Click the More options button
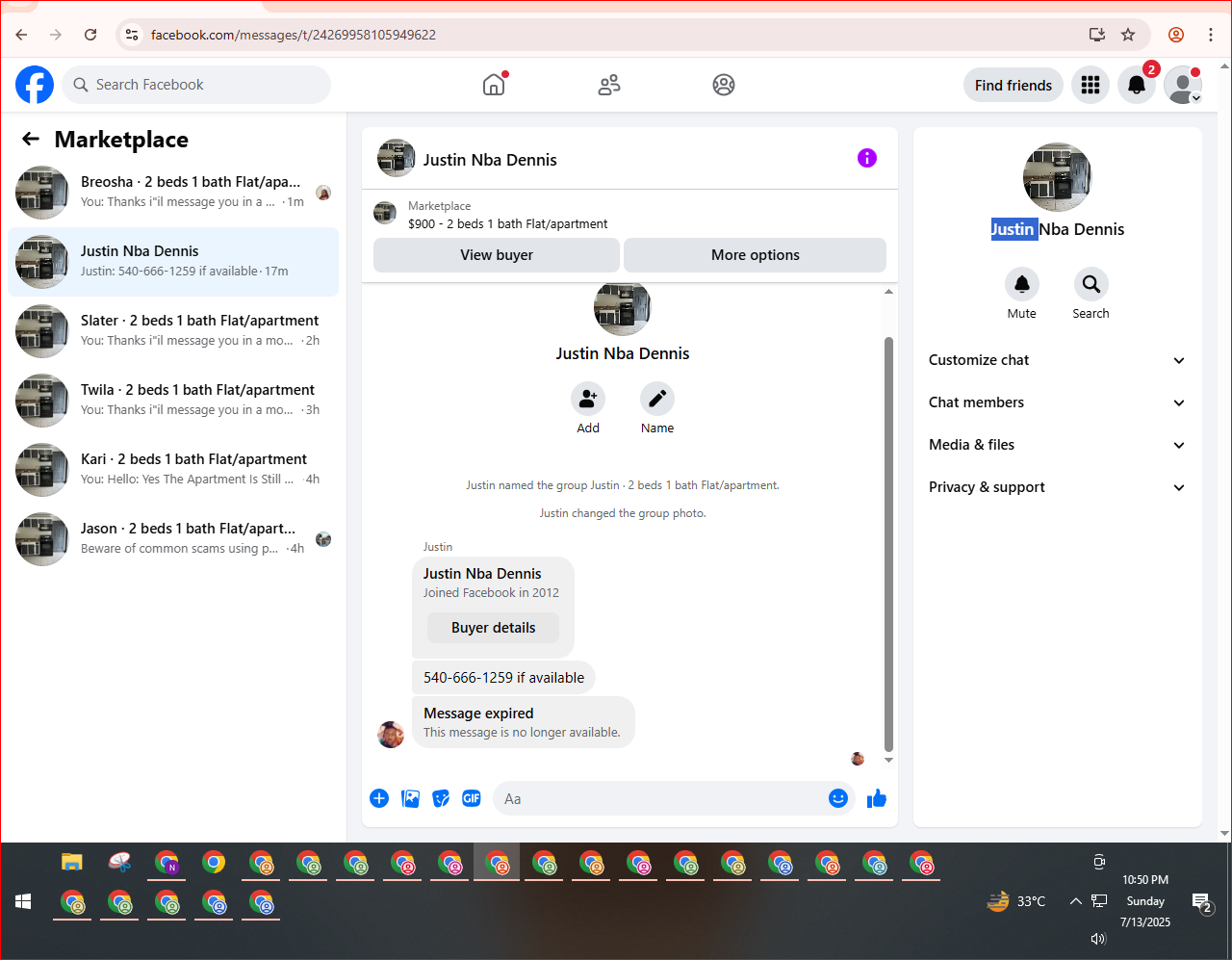 [756, 255]
